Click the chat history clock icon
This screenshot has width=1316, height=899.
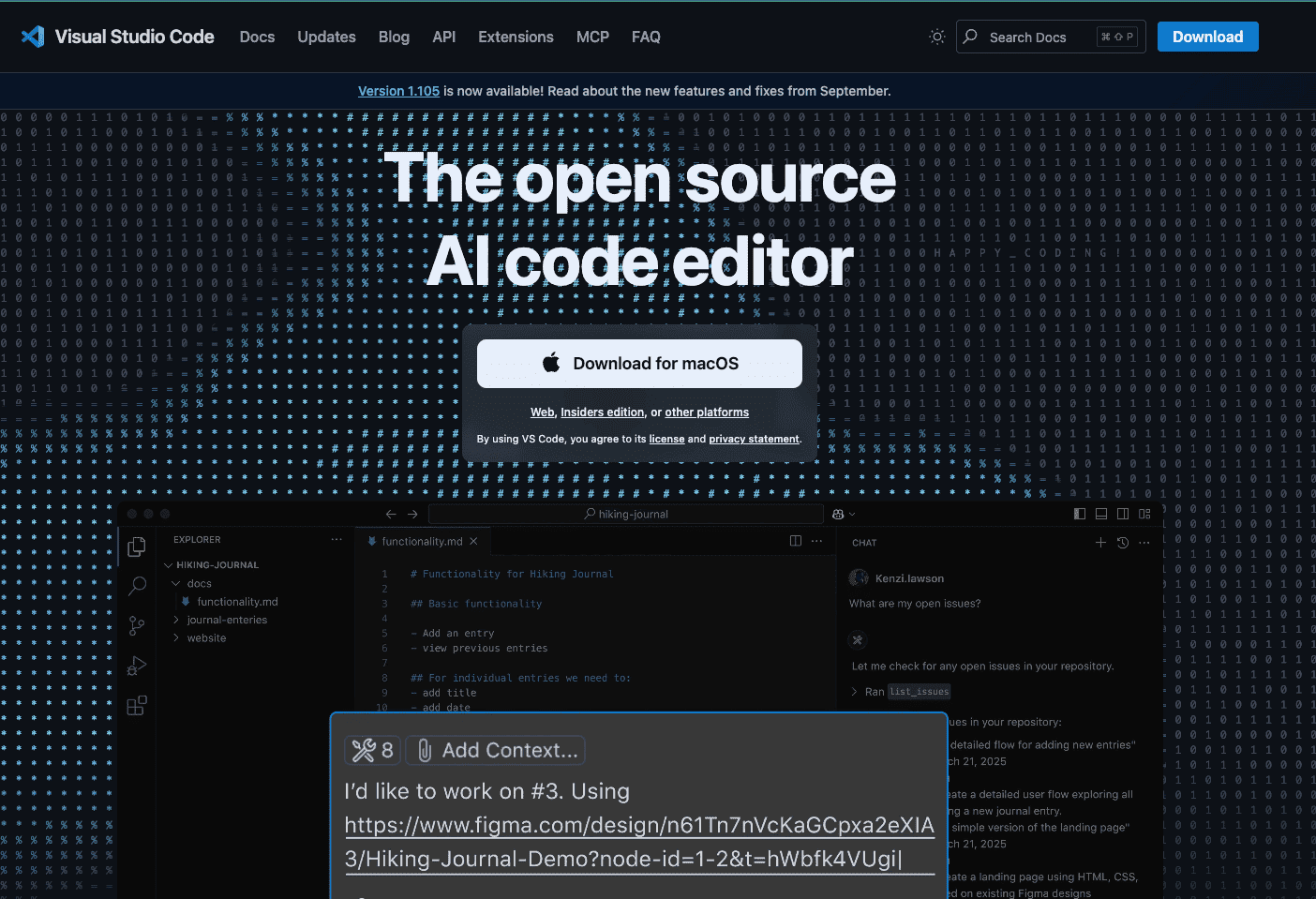(x=1123, y=543)
